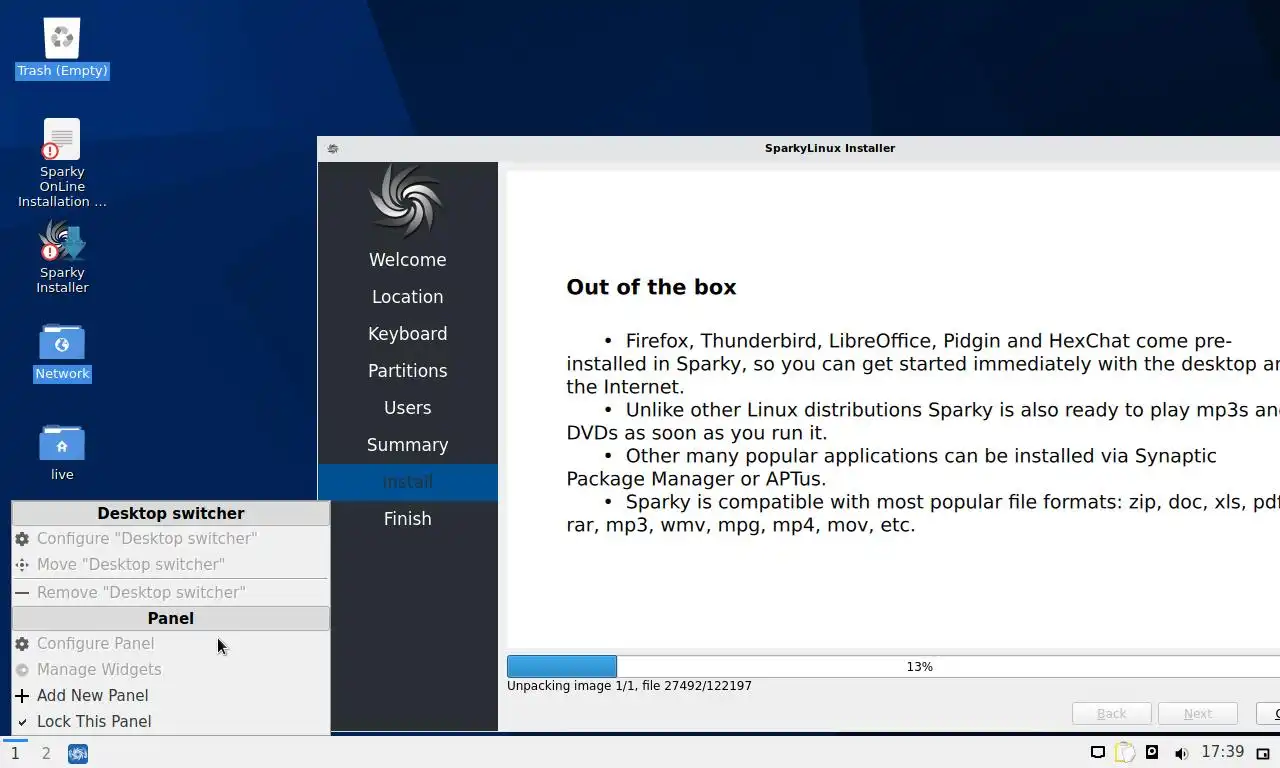Click the "Out of the box" heading
Screen dimensions: 1280x768
point(651,287)
